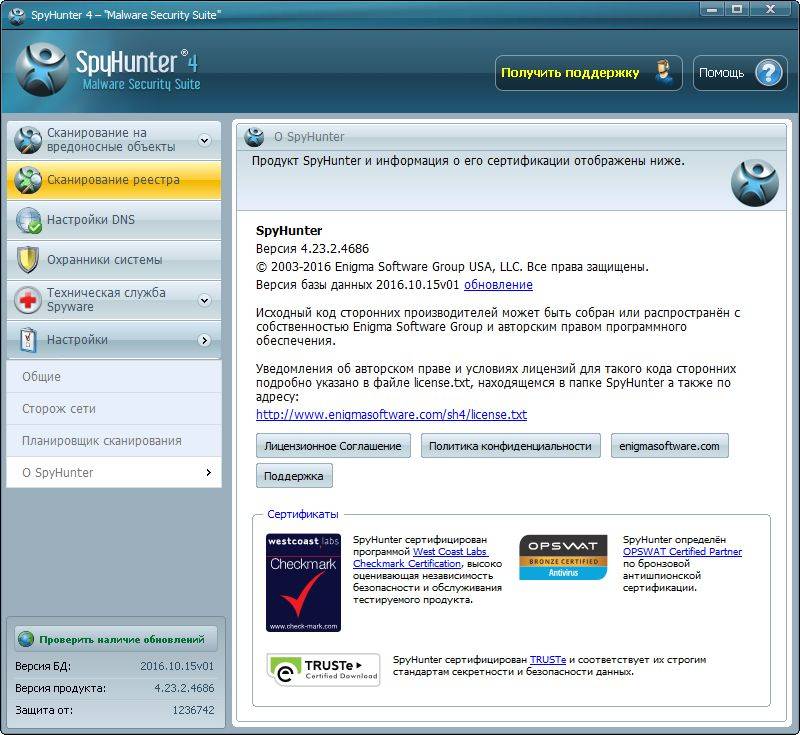Image resolution: width=800 pixels, height=735 pixels.
Task: Click the System Guards shield icon
Action: 28,260
